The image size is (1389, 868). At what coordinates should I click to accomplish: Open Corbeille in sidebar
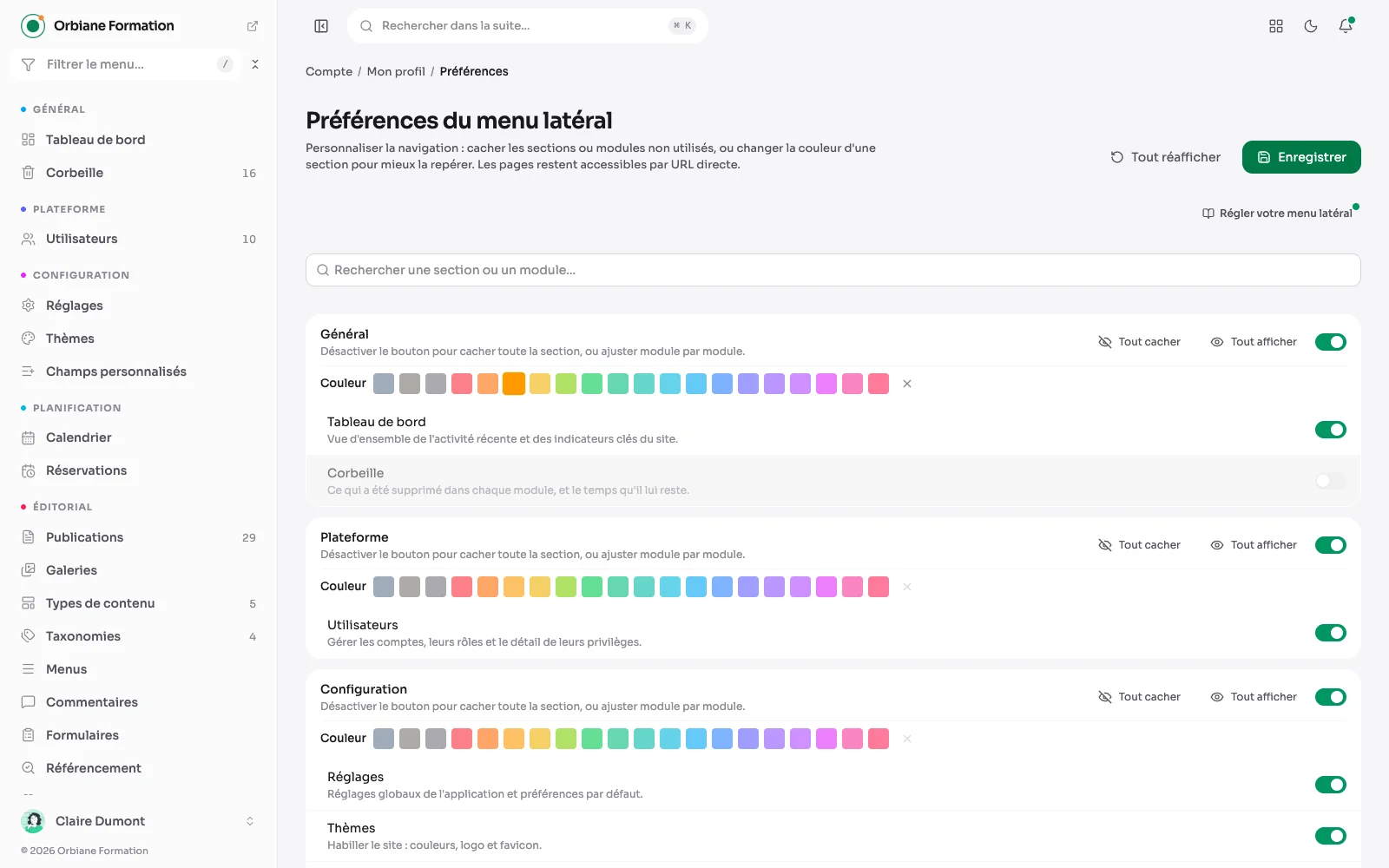(139, 173)
